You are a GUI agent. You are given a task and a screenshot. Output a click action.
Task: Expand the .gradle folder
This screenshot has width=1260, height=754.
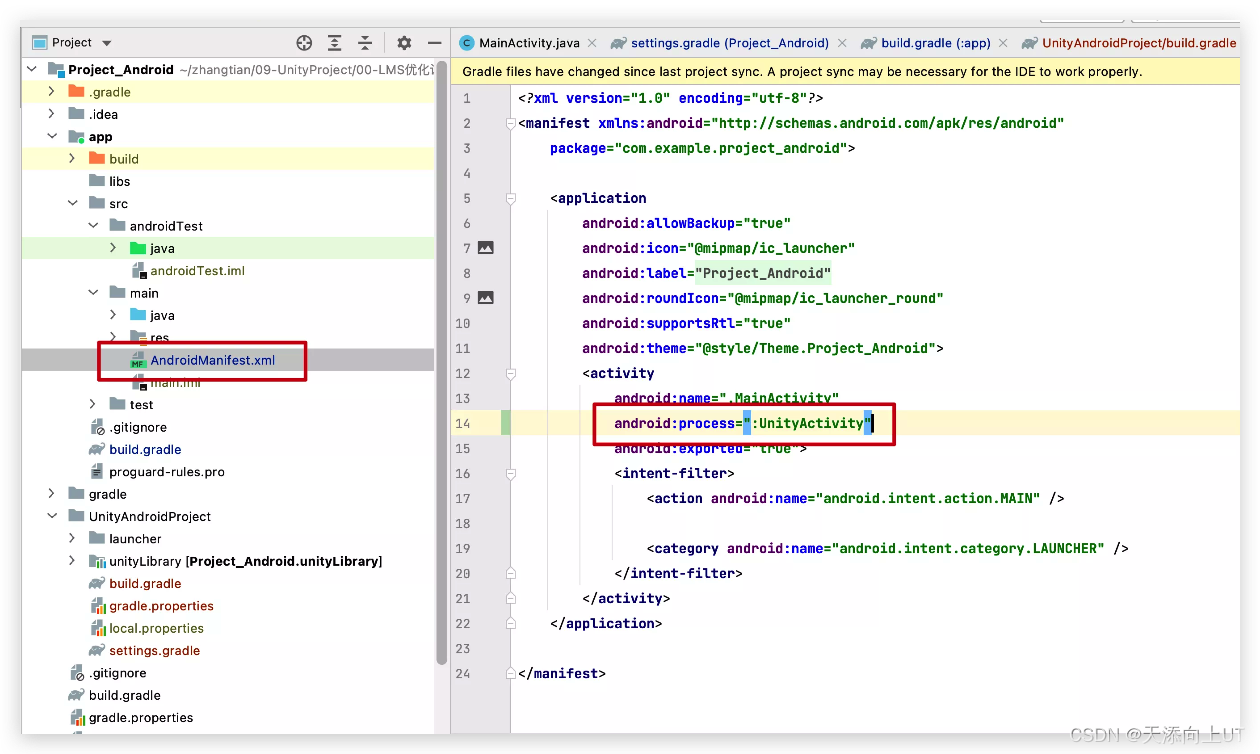click(x=52, y=92)
